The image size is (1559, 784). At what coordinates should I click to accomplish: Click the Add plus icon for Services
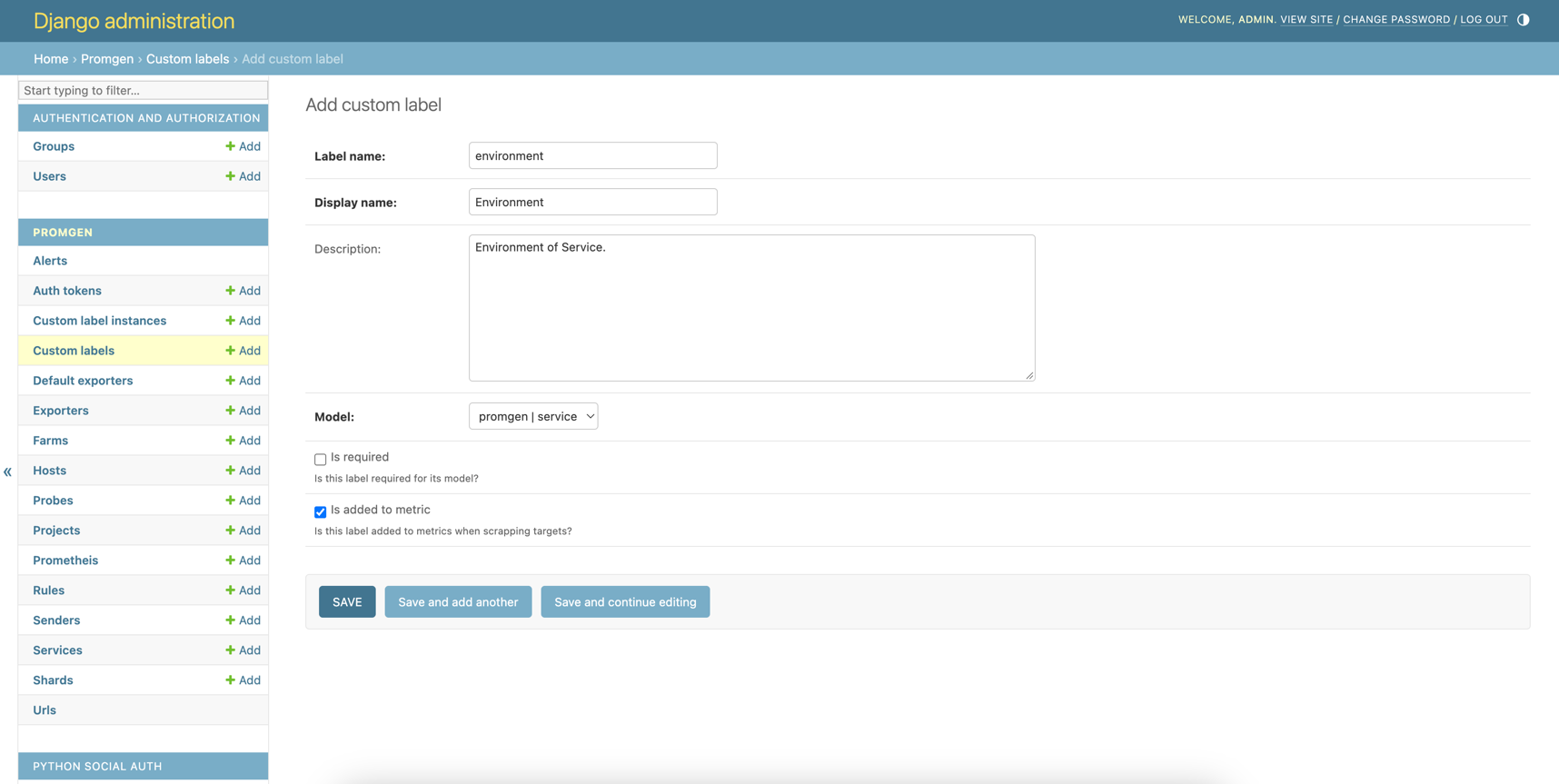click(x=230, y=650)
